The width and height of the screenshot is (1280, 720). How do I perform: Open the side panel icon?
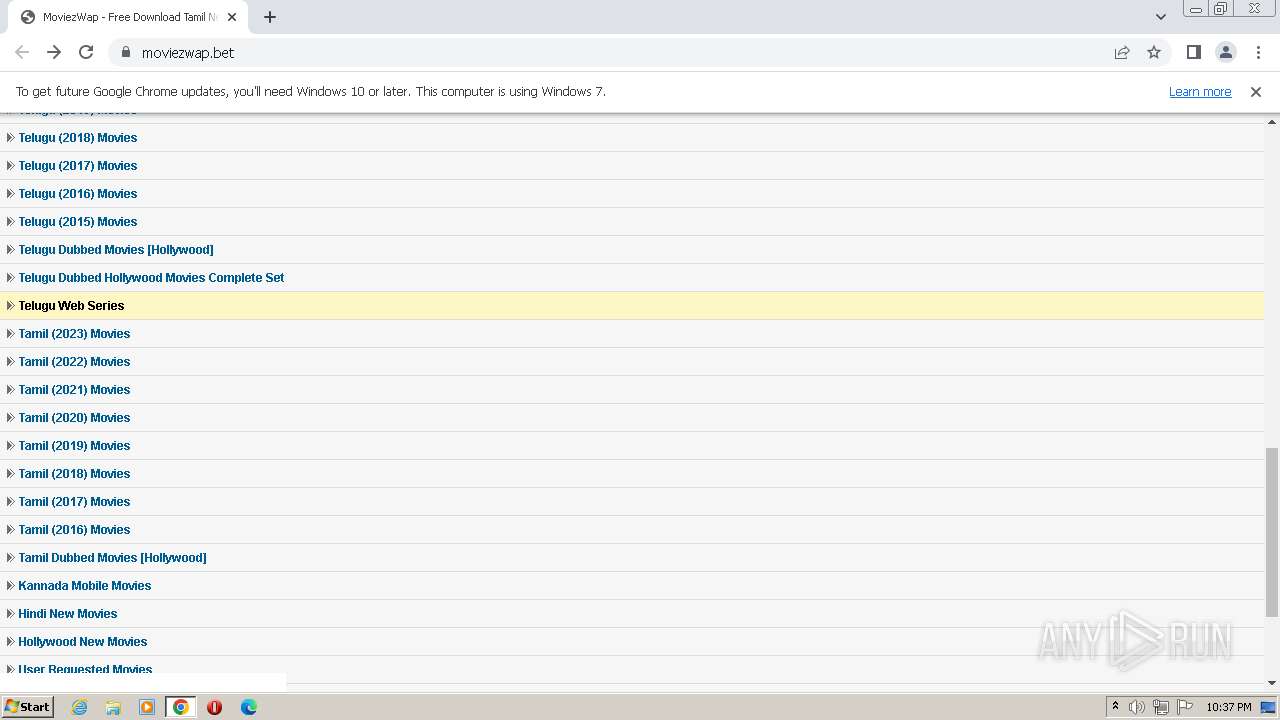pyautogui.click(x=1194, y=52)
